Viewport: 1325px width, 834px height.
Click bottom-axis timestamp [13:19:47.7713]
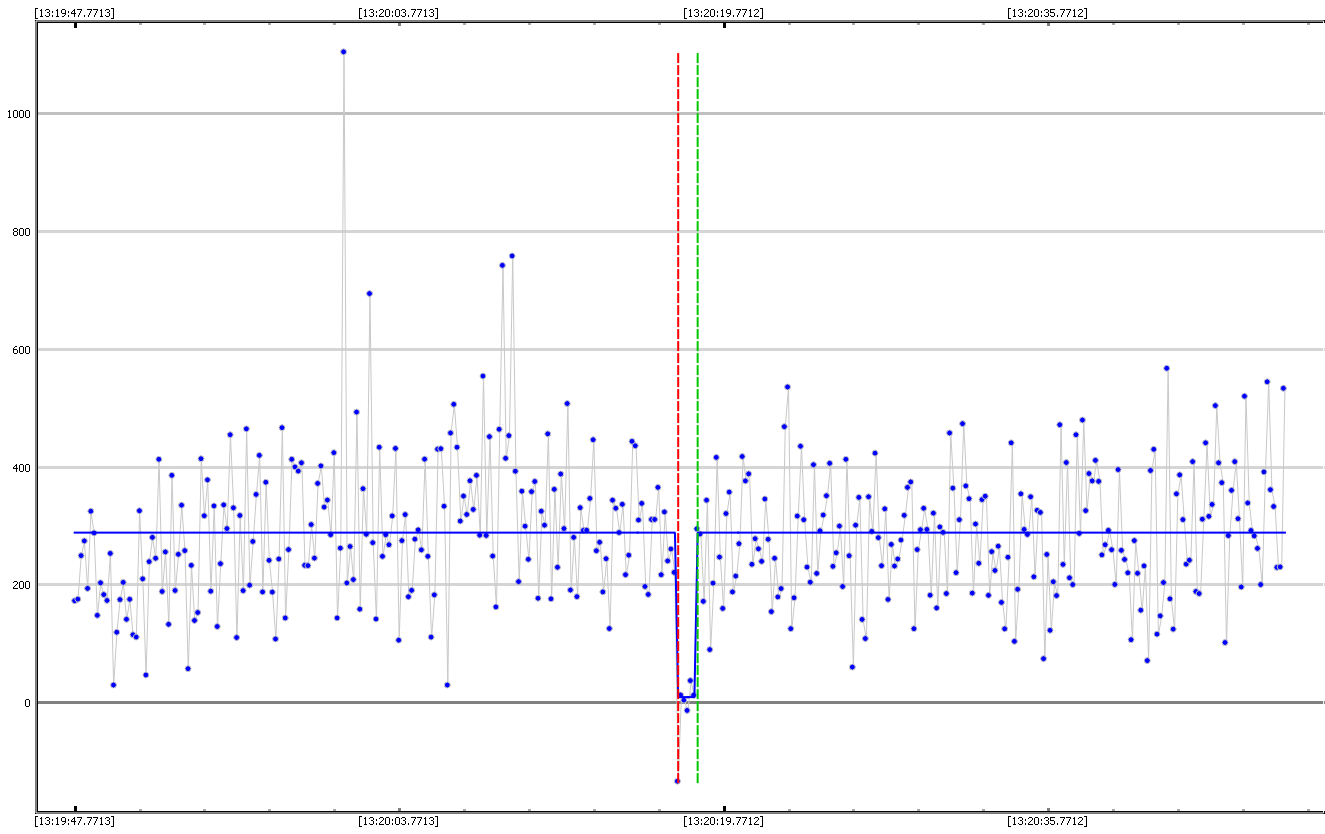click(74, 822)
